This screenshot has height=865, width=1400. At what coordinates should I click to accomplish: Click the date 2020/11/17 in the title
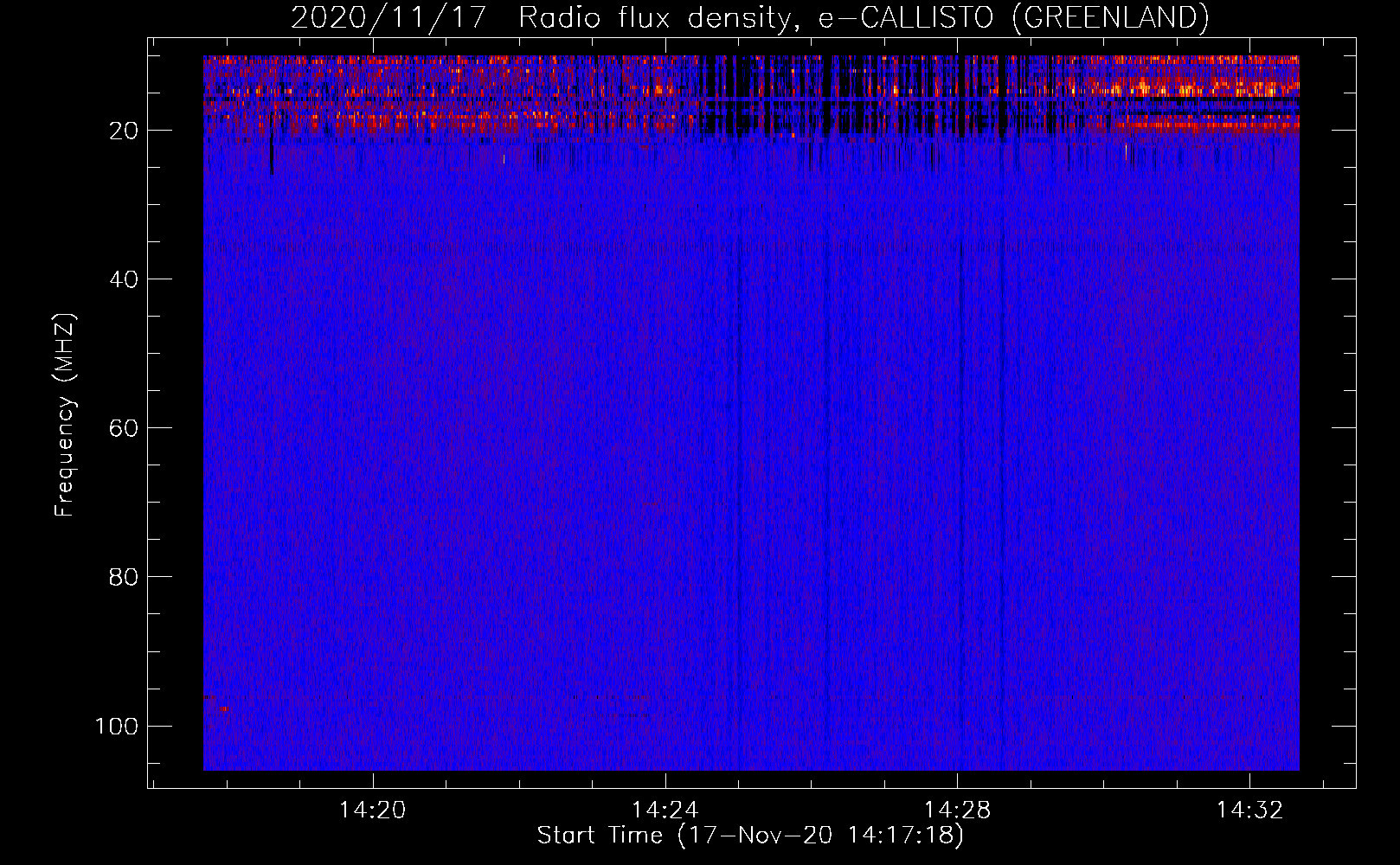point(389,17)
